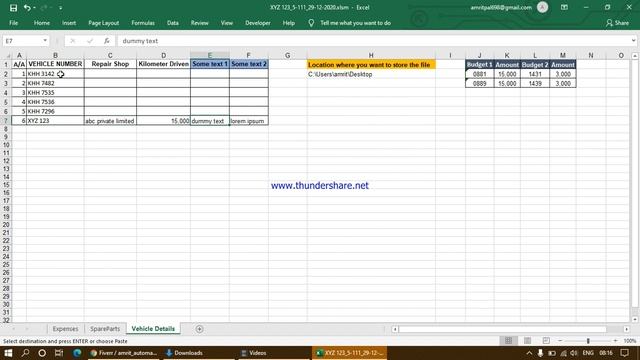The image size is (640, 360).
Task: Open the www.thundershare.net link
Action: 320,185
